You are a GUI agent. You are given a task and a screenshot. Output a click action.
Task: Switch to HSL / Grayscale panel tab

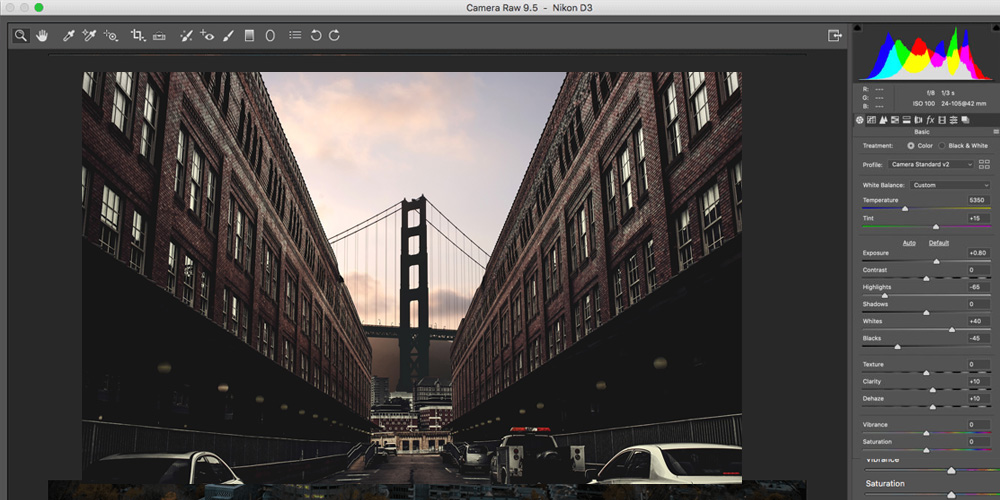[x=895, y=120]
